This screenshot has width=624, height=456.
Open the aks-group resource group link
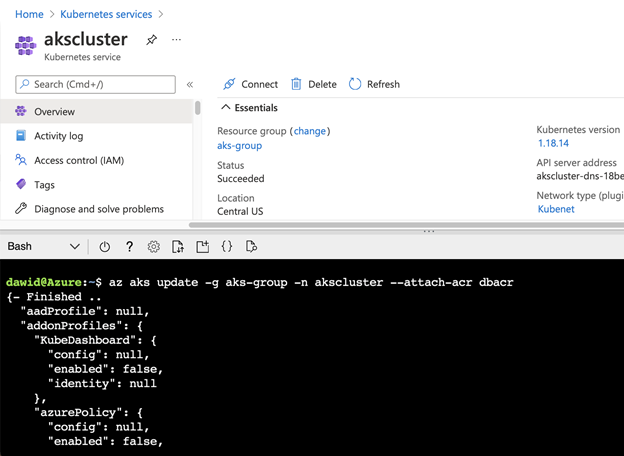pyautogui.click(x=240, y=146)
